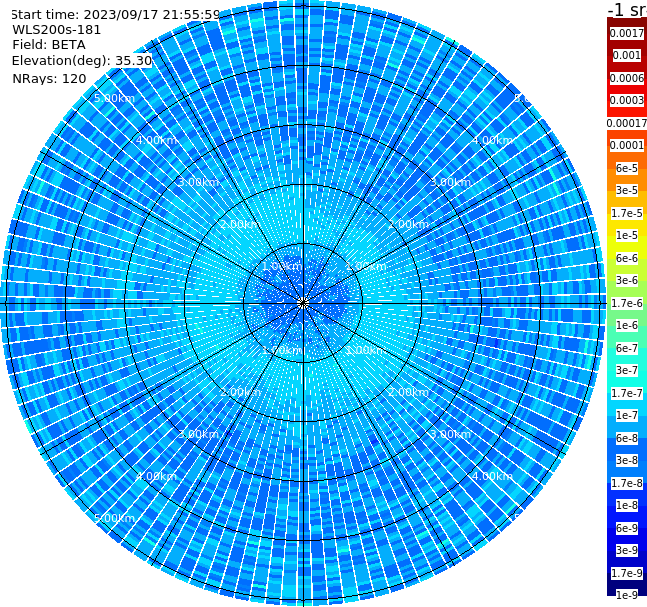The image size is (647, 607).
Task: Click the 1.7e-6 colorbar label
Action: (627, 303)
